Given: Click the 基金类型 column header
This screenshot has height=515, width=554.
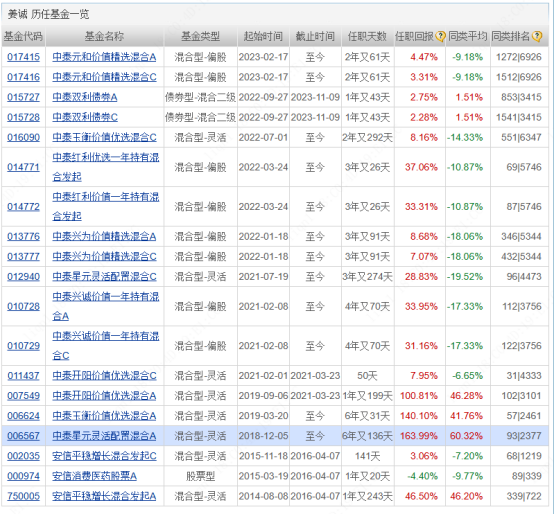Looking at the screenshot, I should (x=200, y=36).
